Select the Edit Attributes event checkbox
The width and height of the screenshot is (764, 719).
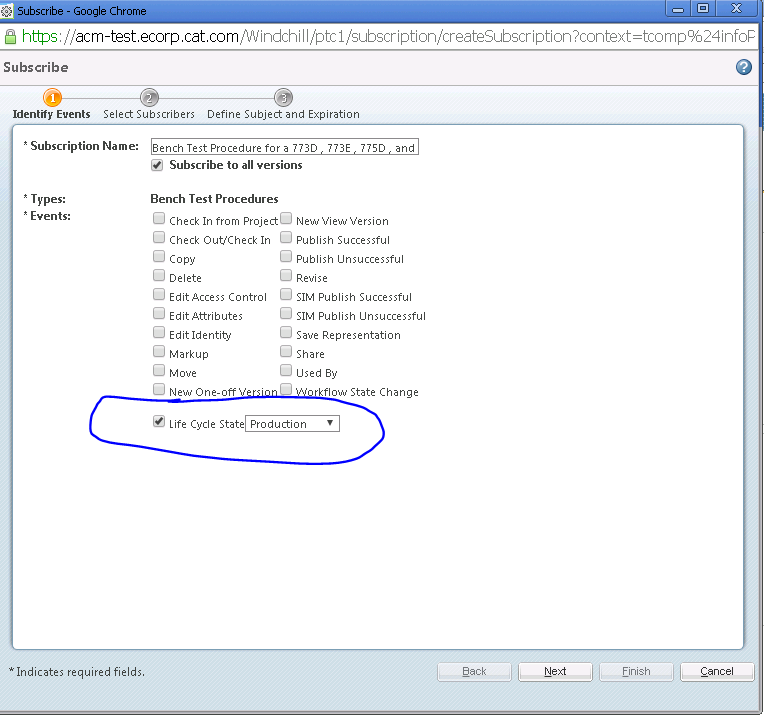[159, 314]
